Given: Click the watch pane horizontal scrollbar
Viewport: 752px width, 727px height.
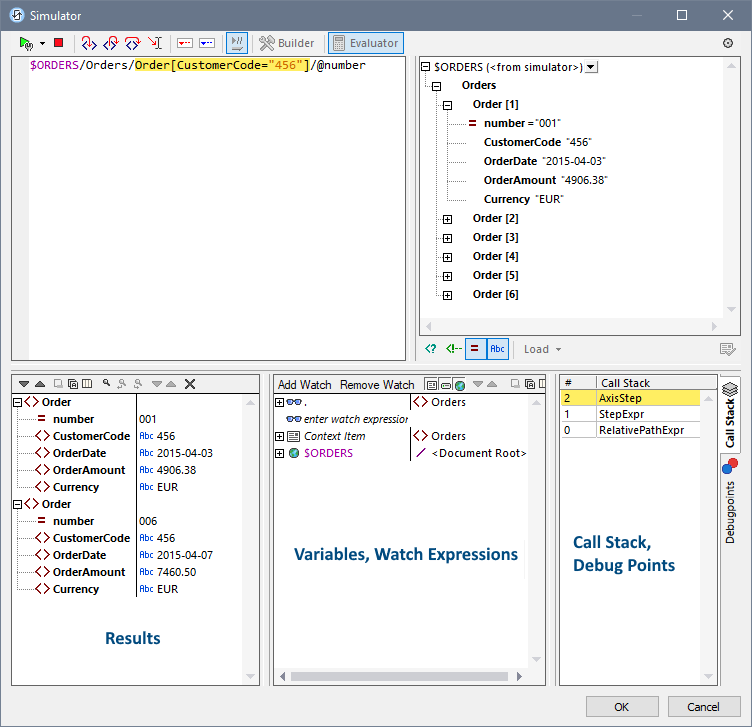Looking at the screenshot, I should pos(400,677).
